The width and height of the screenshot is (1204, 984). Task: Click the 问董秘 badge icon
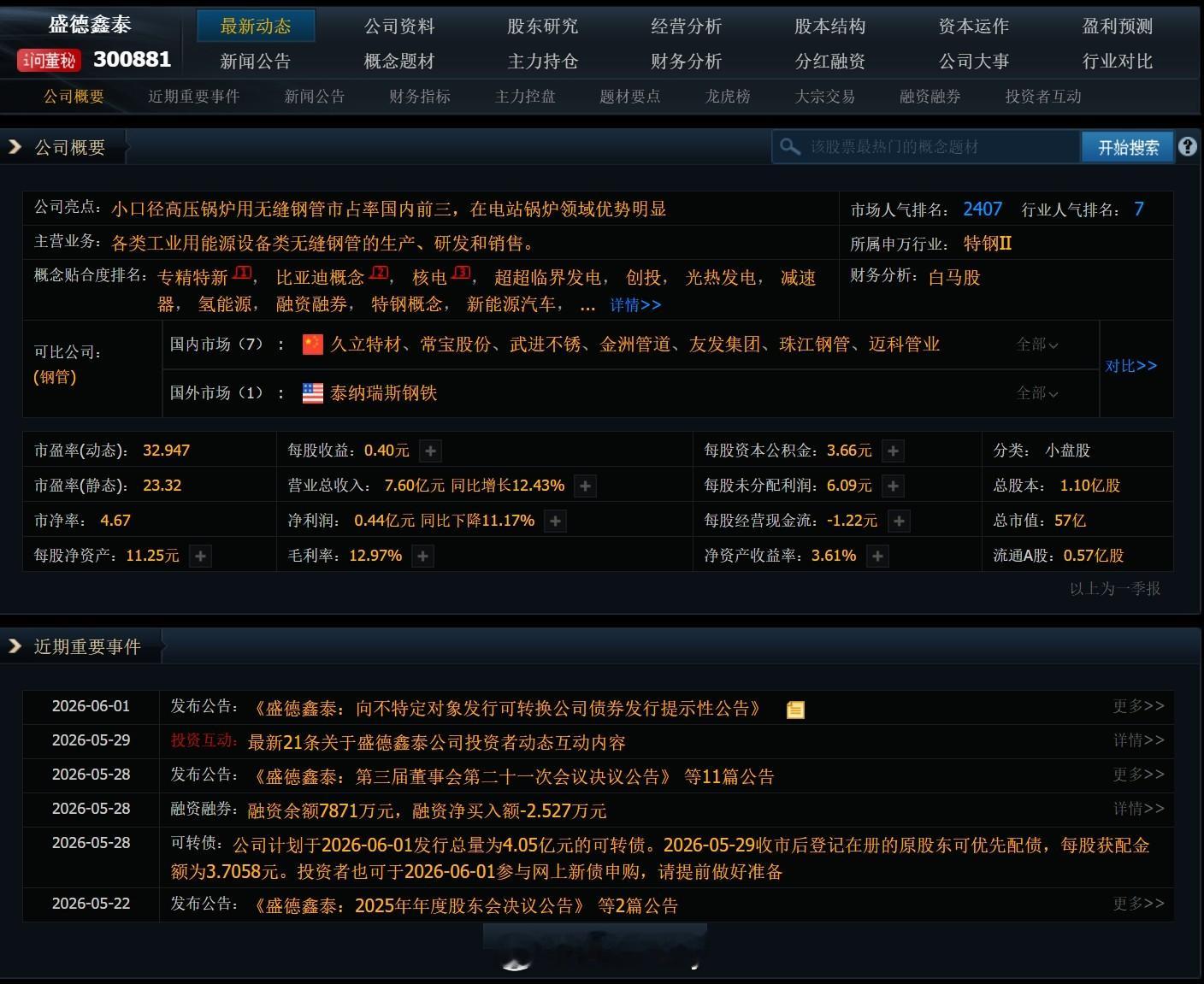point(49,60)
